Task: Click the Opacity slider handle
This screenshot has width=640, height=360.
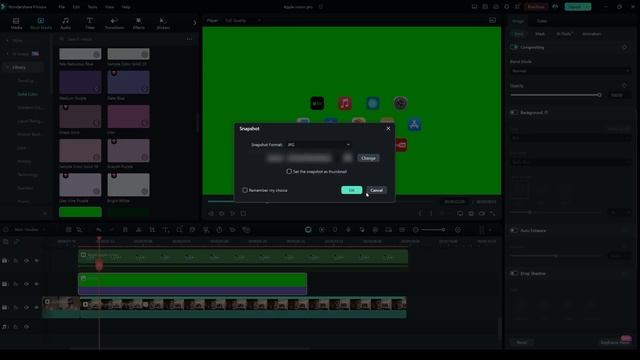Action: coord(599,95)
